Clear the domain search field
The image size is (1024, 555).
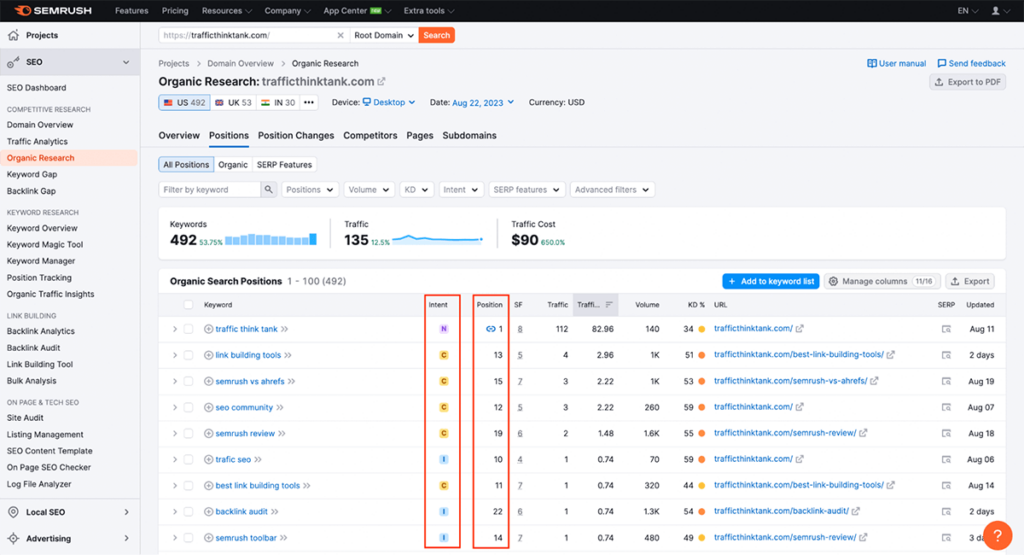(340, 35)
